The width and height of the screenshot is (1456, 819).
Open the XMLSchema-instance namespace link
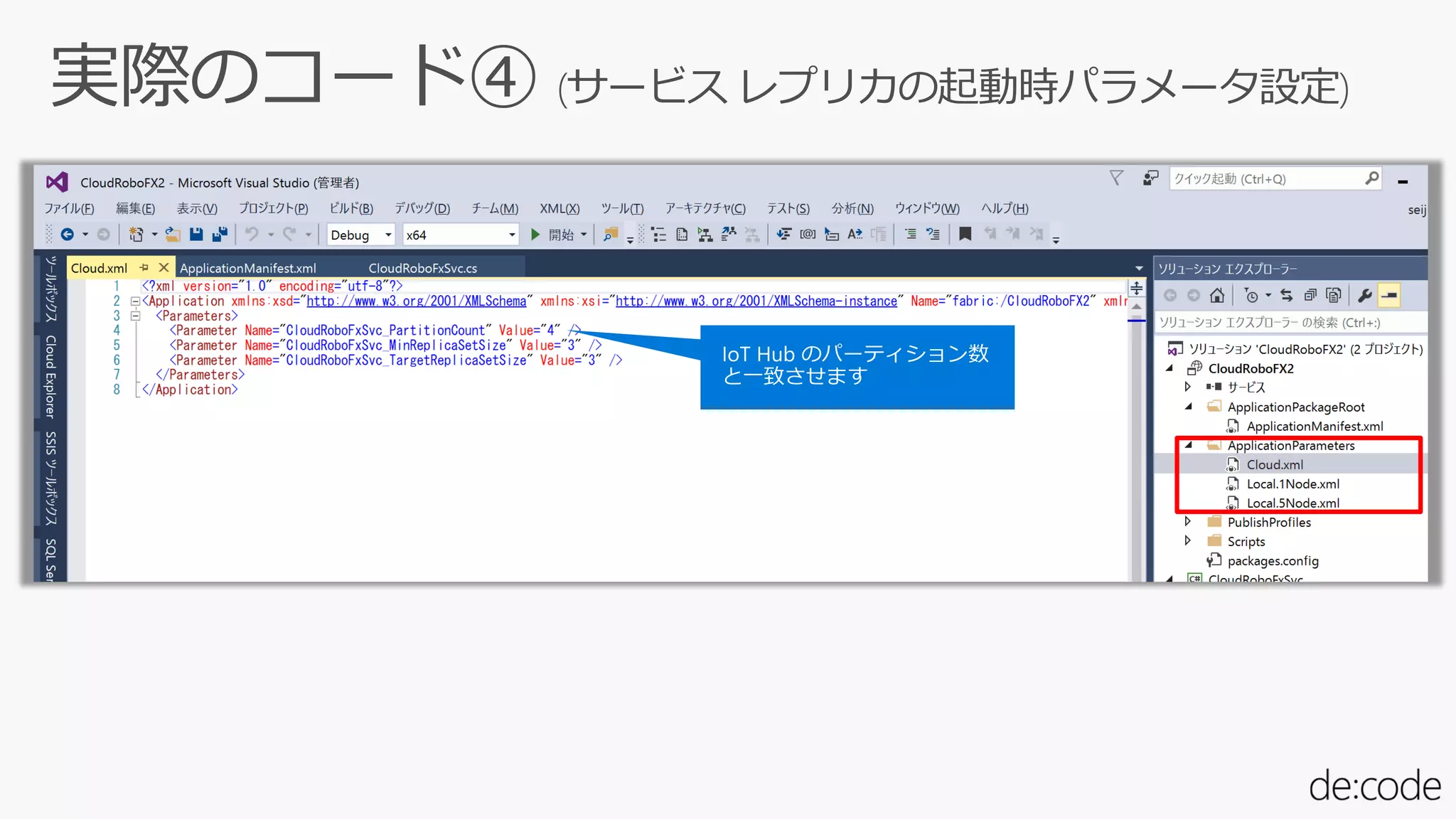[x=756, y=301]
